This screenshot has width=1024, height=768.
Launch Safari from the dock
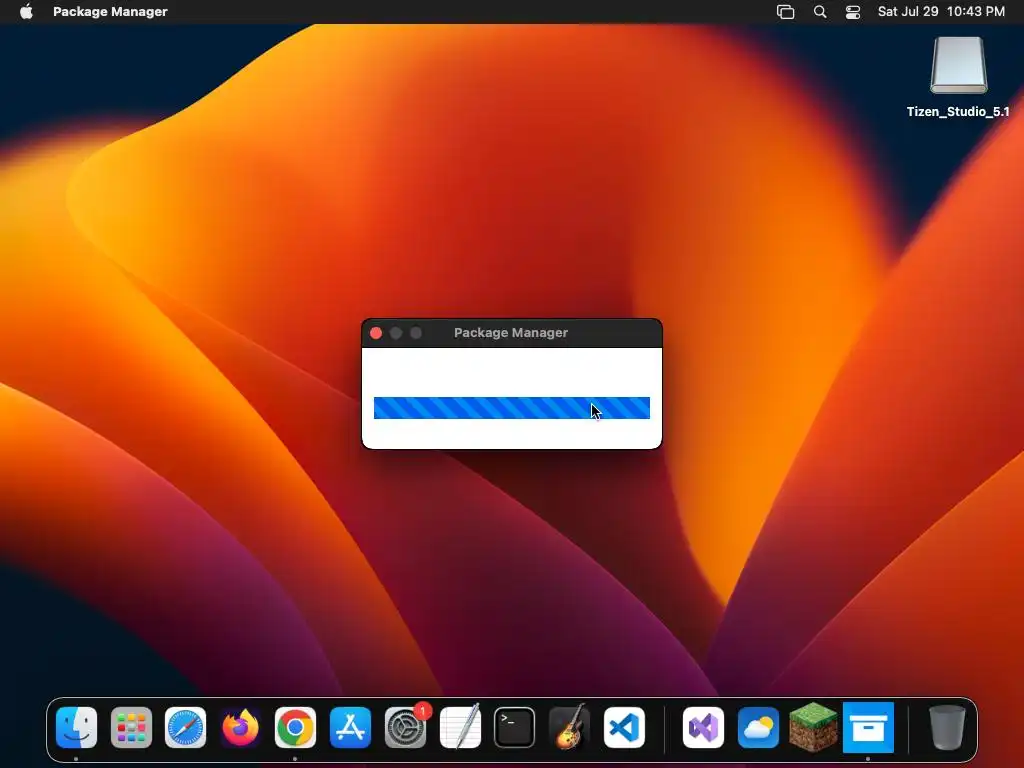point(185,727)
